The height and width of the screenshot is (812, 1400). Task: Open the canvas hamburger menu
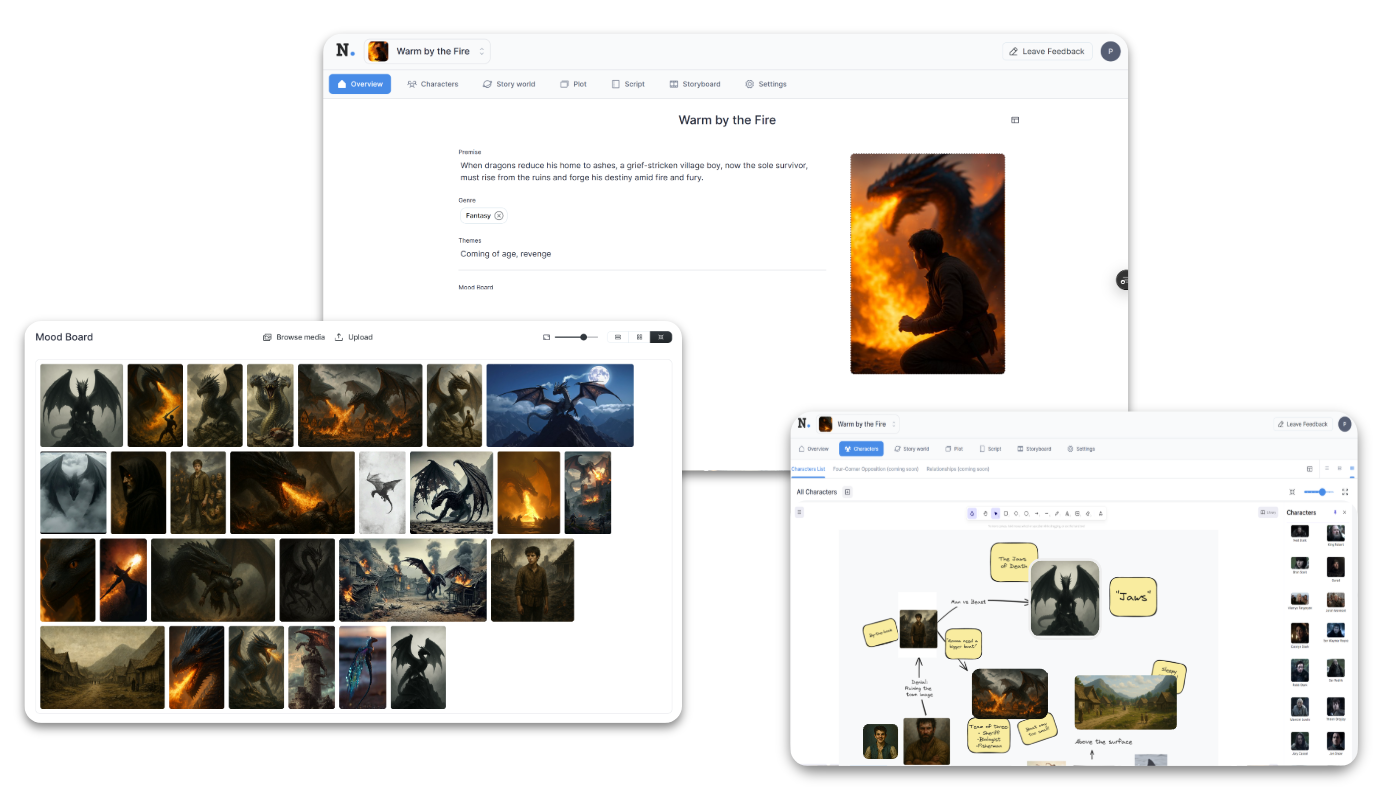pyautogui.click(x=799, y=512)
